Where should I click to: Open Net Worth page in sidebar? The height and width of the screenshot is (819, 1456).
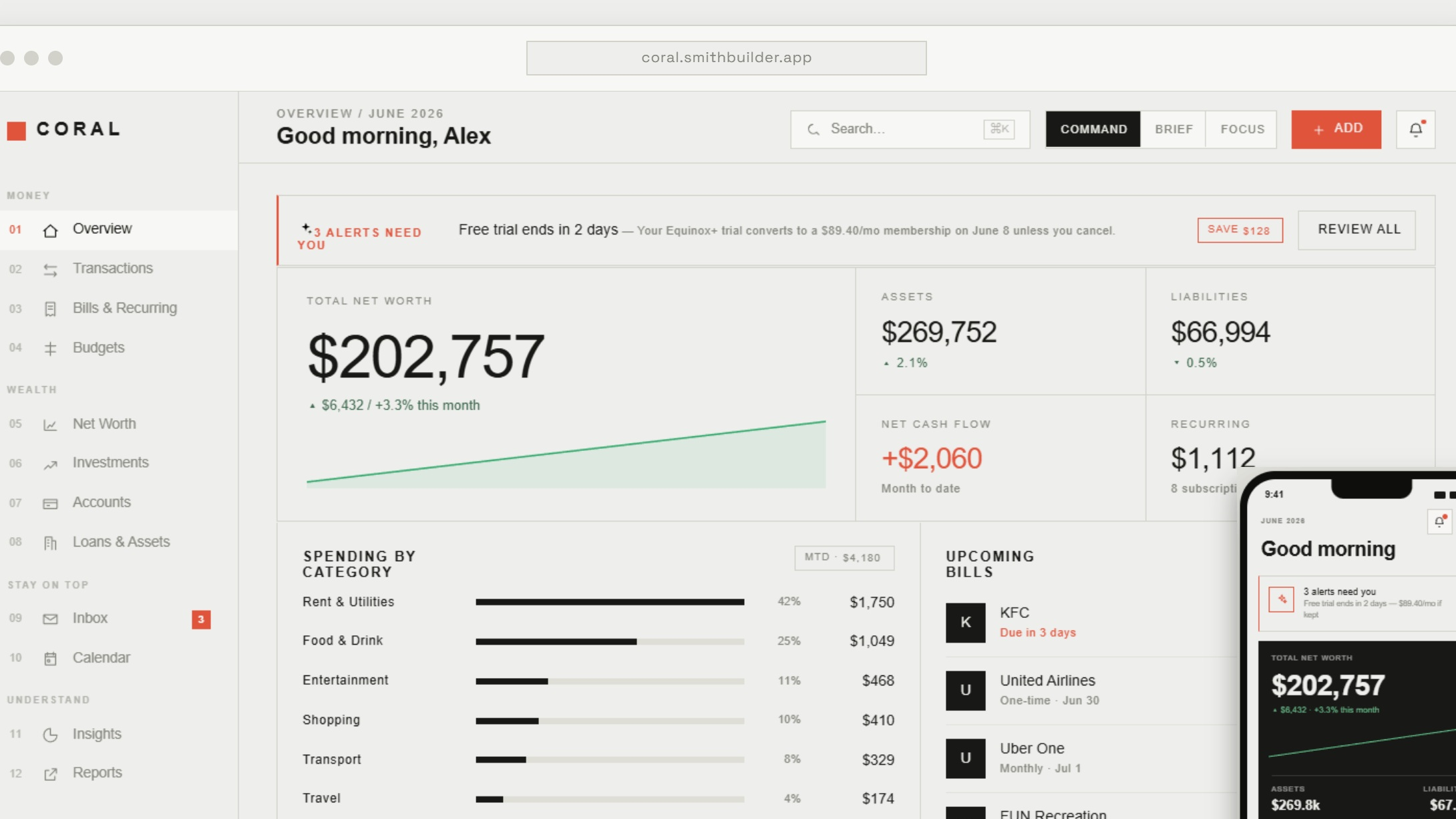tap(119, 424)
